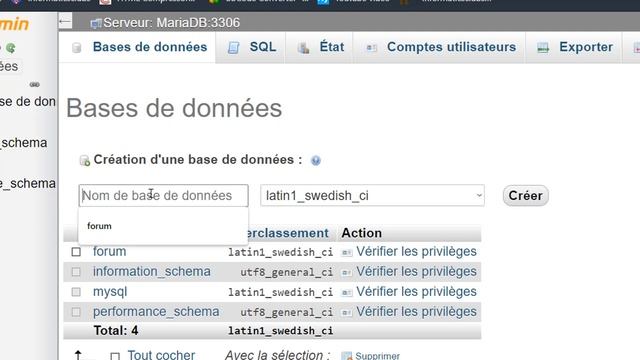
Task: Collapse navigation panel with the arrow icon
Action: pos(65,21)
